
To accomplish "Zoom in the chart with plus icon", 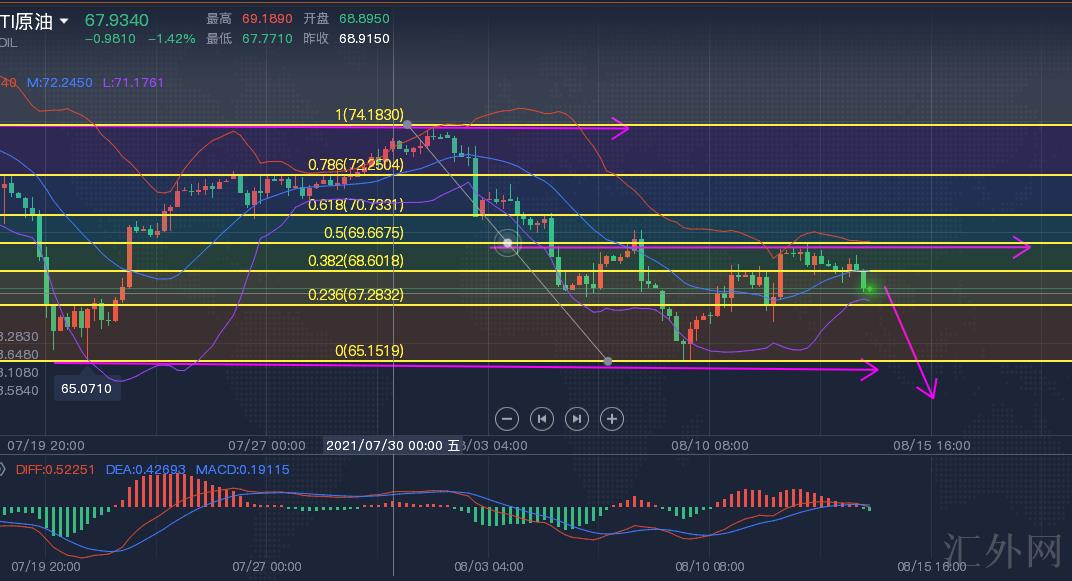I will click(612, 419).
